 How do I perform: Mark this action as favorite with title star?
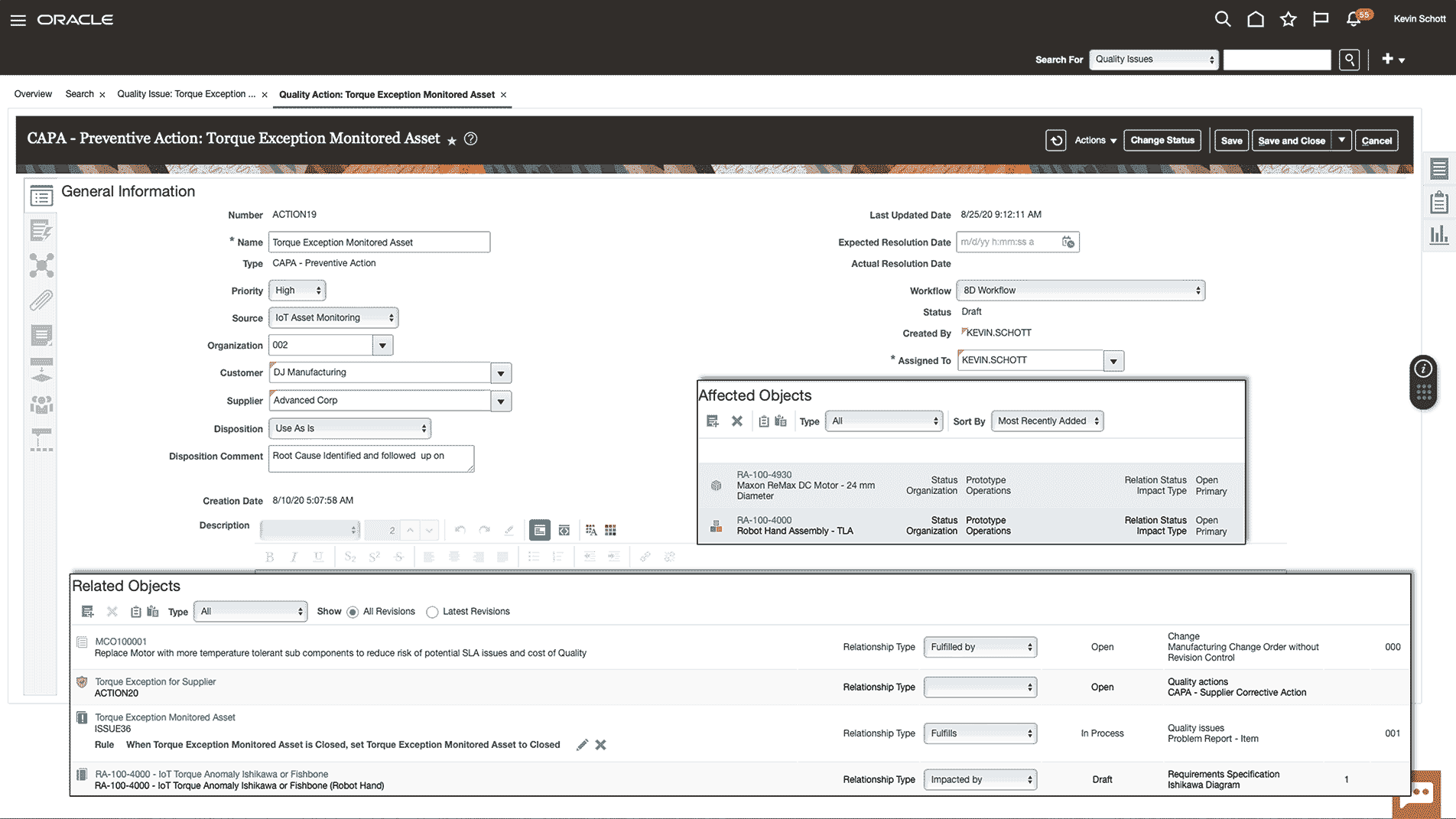[x=452, y=141]
